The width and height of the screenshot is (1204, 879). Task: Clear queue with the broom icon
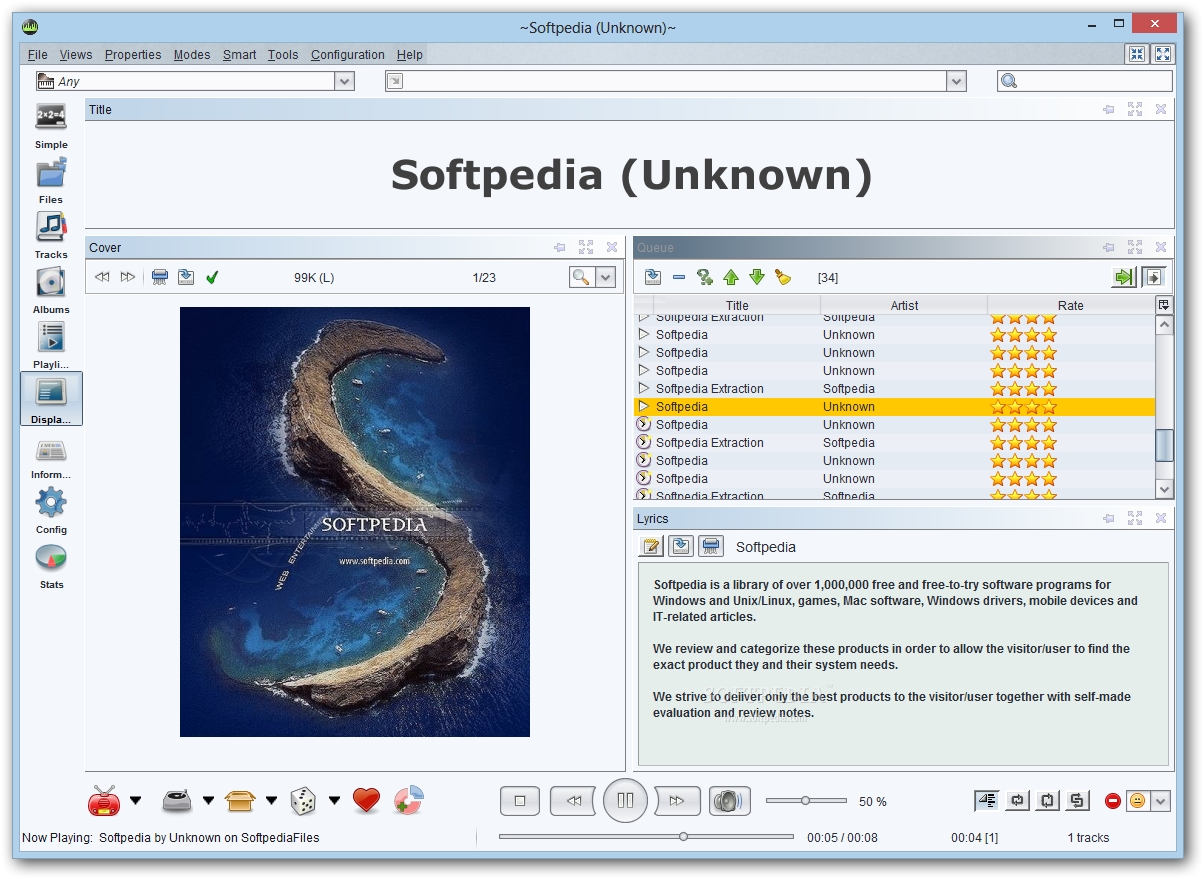pyautogui.click(x=783, y=277)
